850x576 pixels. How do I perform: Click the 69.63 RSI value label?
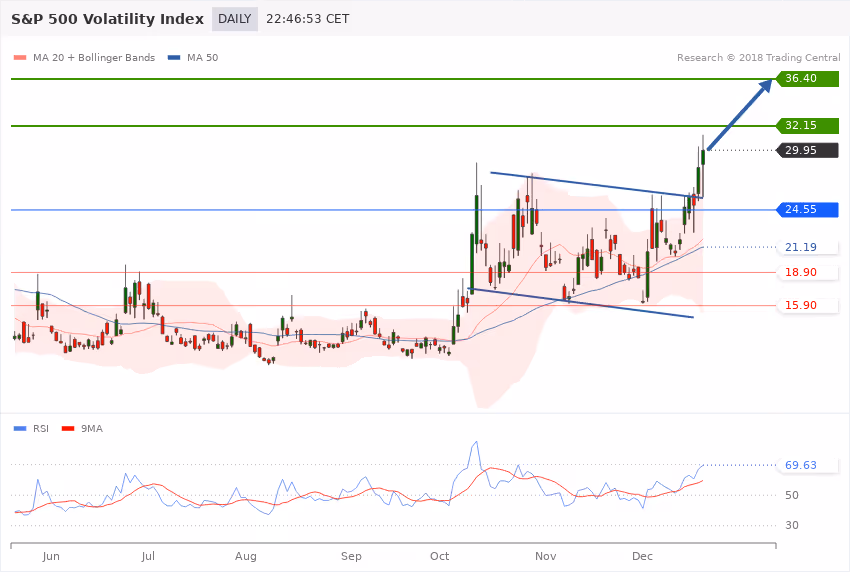click(x=801, y=465)
